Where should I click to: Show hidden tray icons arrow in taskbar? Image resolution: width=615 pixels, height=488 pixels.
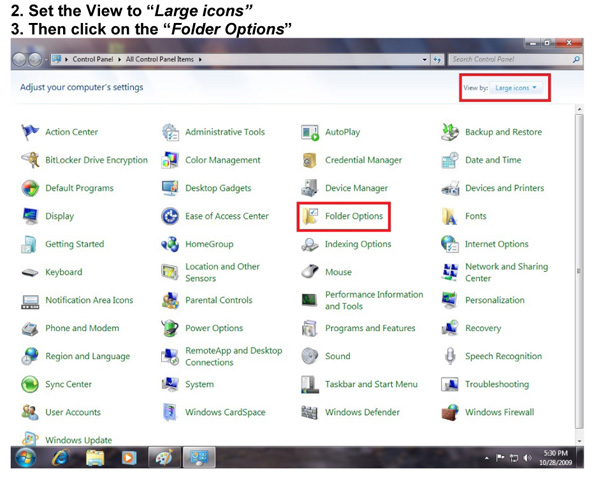pyautogui.click(x=487, y=458)
